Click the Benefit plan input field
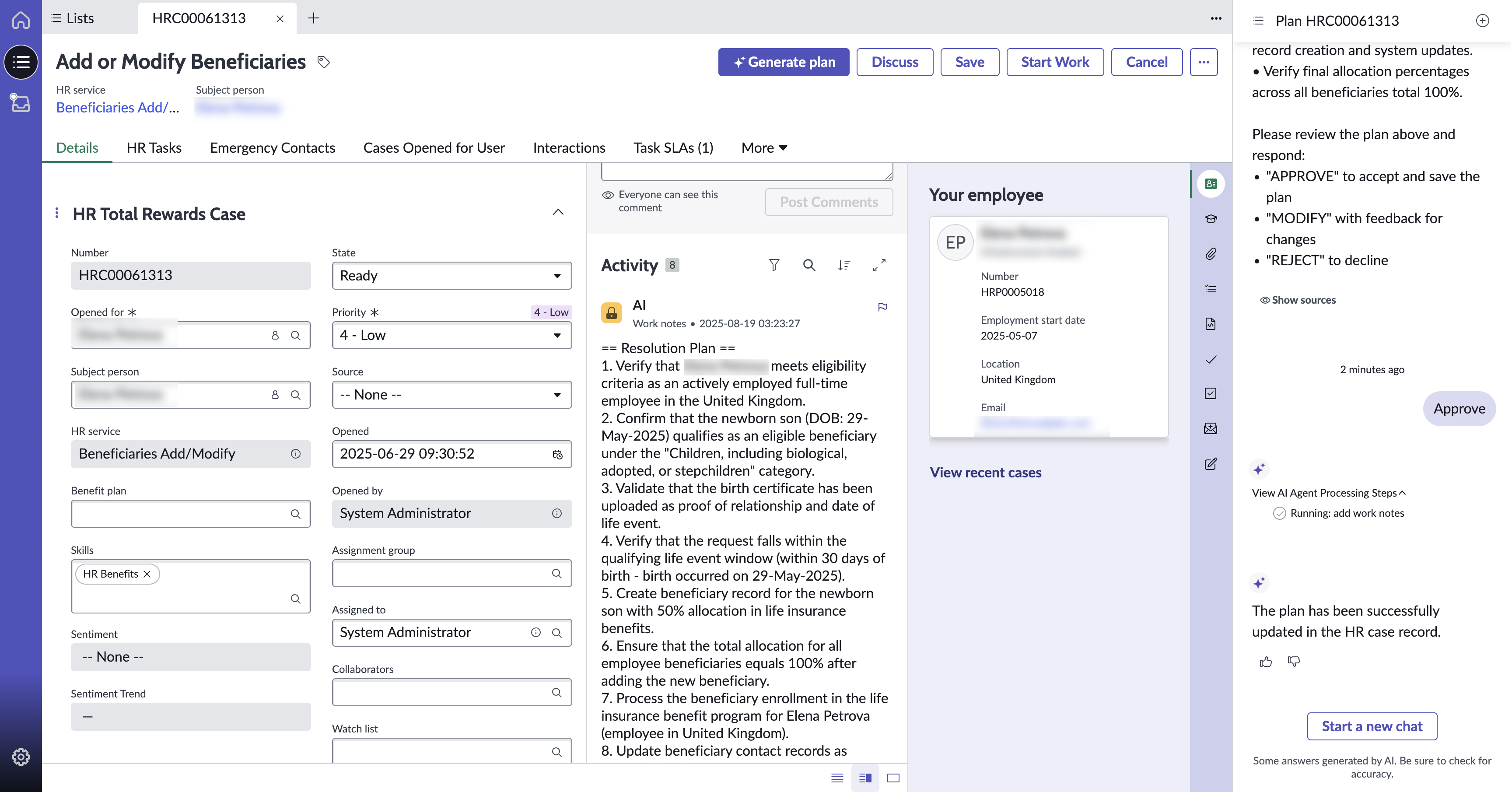The width and height of the screenshot is (1512, 792). point(191,514)
